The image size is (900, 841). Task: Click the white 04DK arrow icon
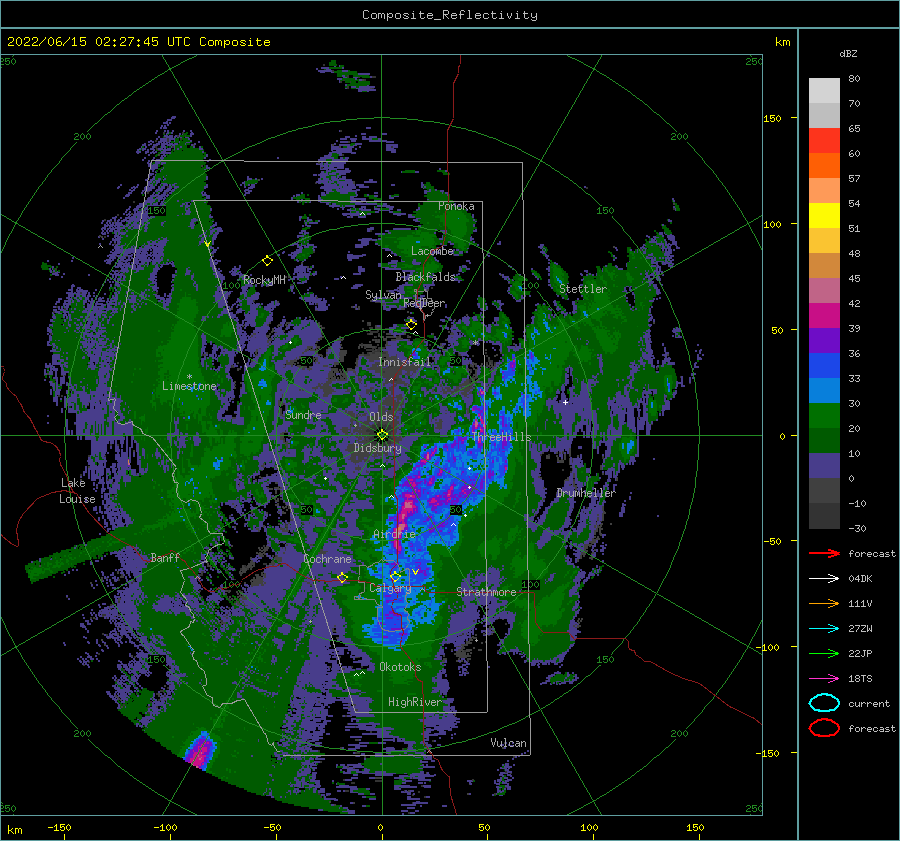(824, 578)
